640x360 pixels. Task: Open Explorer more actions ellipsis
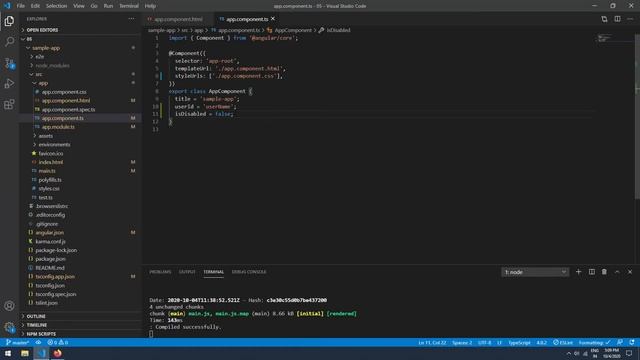[x=131, y=19]
